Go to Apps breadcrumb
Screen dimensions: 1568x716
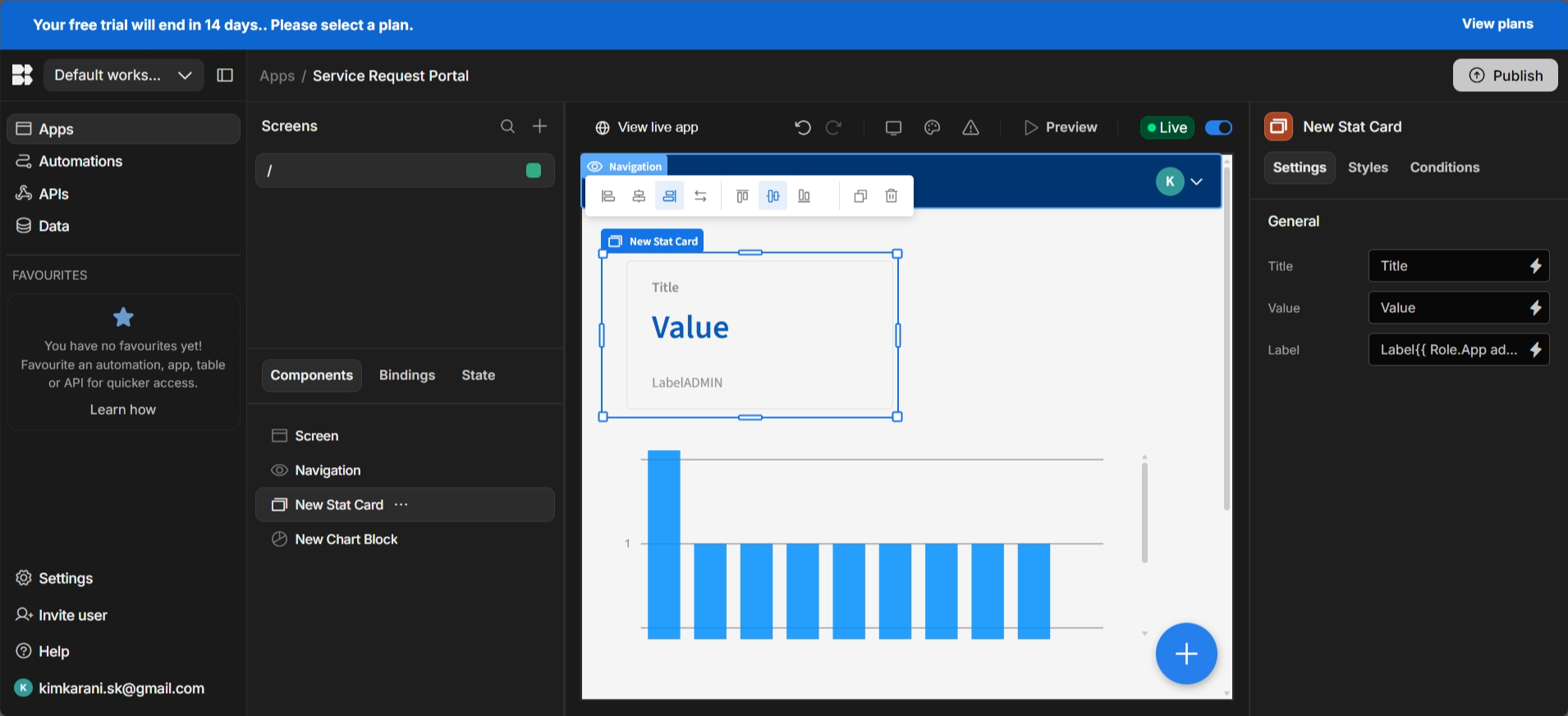coord(277,76)
